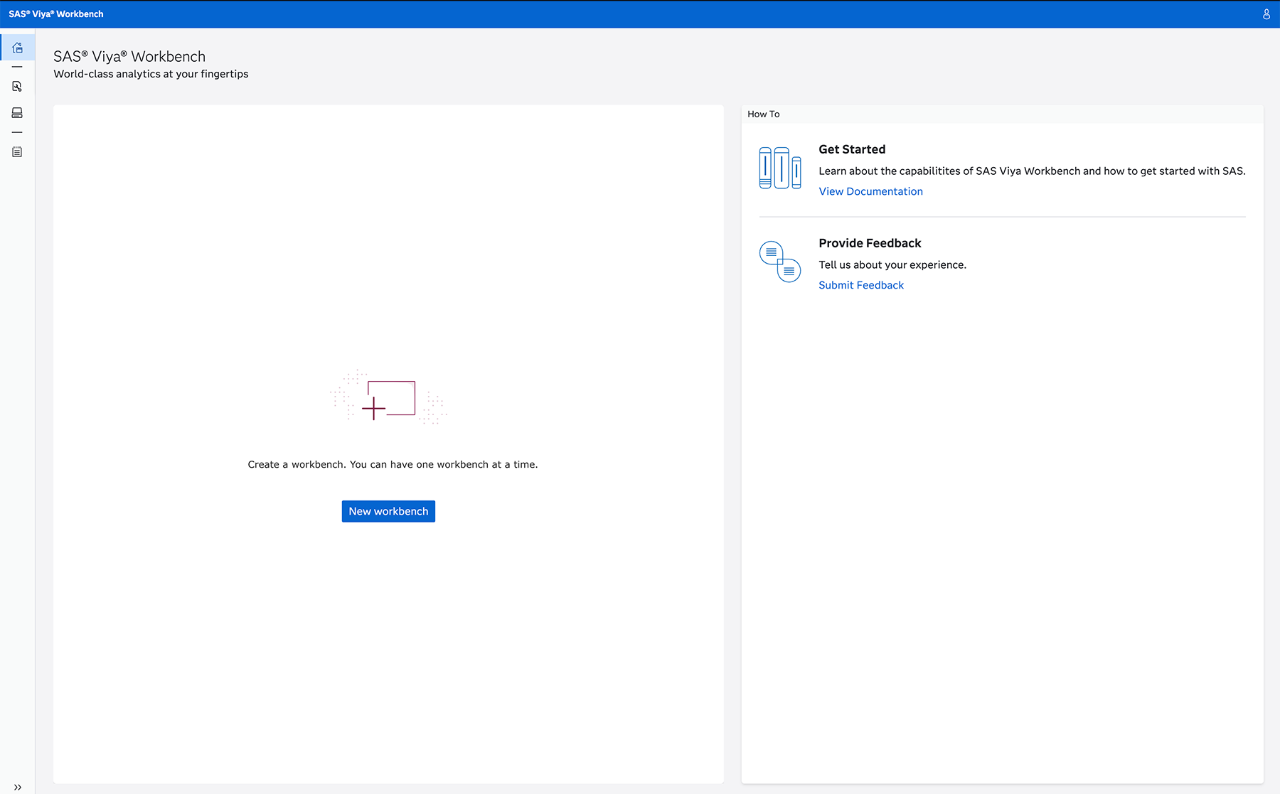Open the user profile icon
The height and width of the screenshot is (794, 1280).
1266,14
